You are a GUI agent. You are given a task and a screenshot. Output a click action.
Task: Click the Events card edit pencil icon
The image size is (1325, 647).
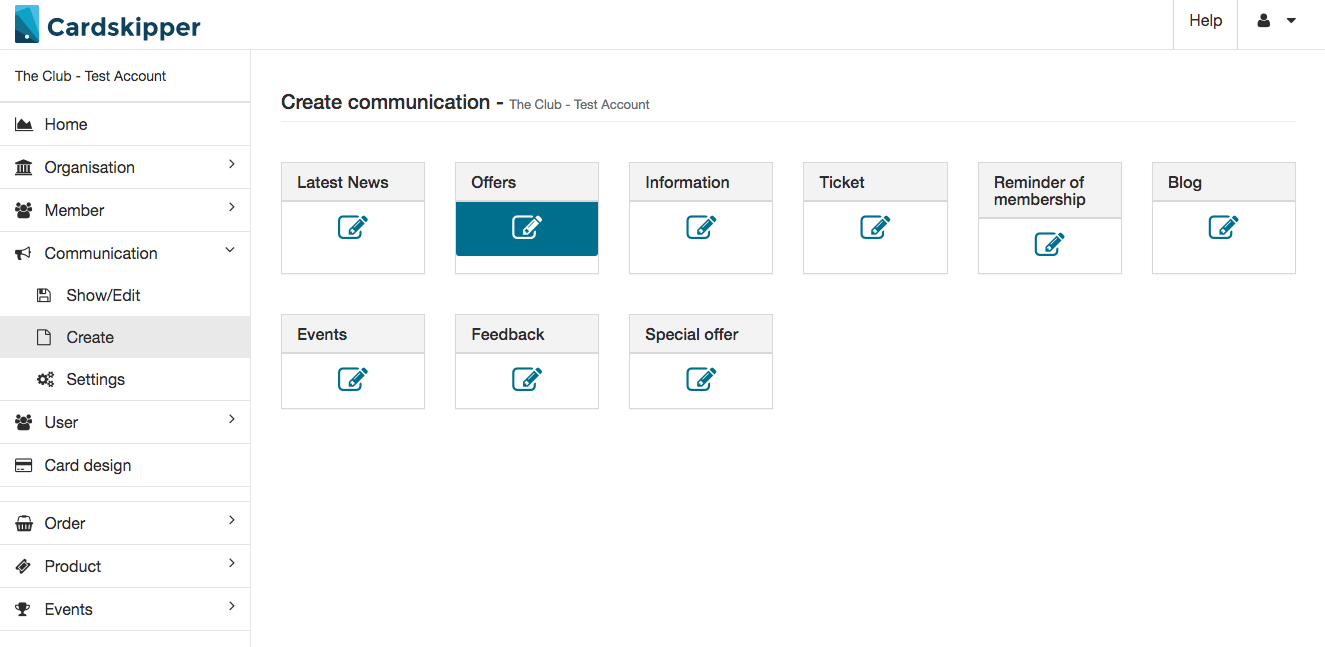pyautogui.click(x=353, y=379)
